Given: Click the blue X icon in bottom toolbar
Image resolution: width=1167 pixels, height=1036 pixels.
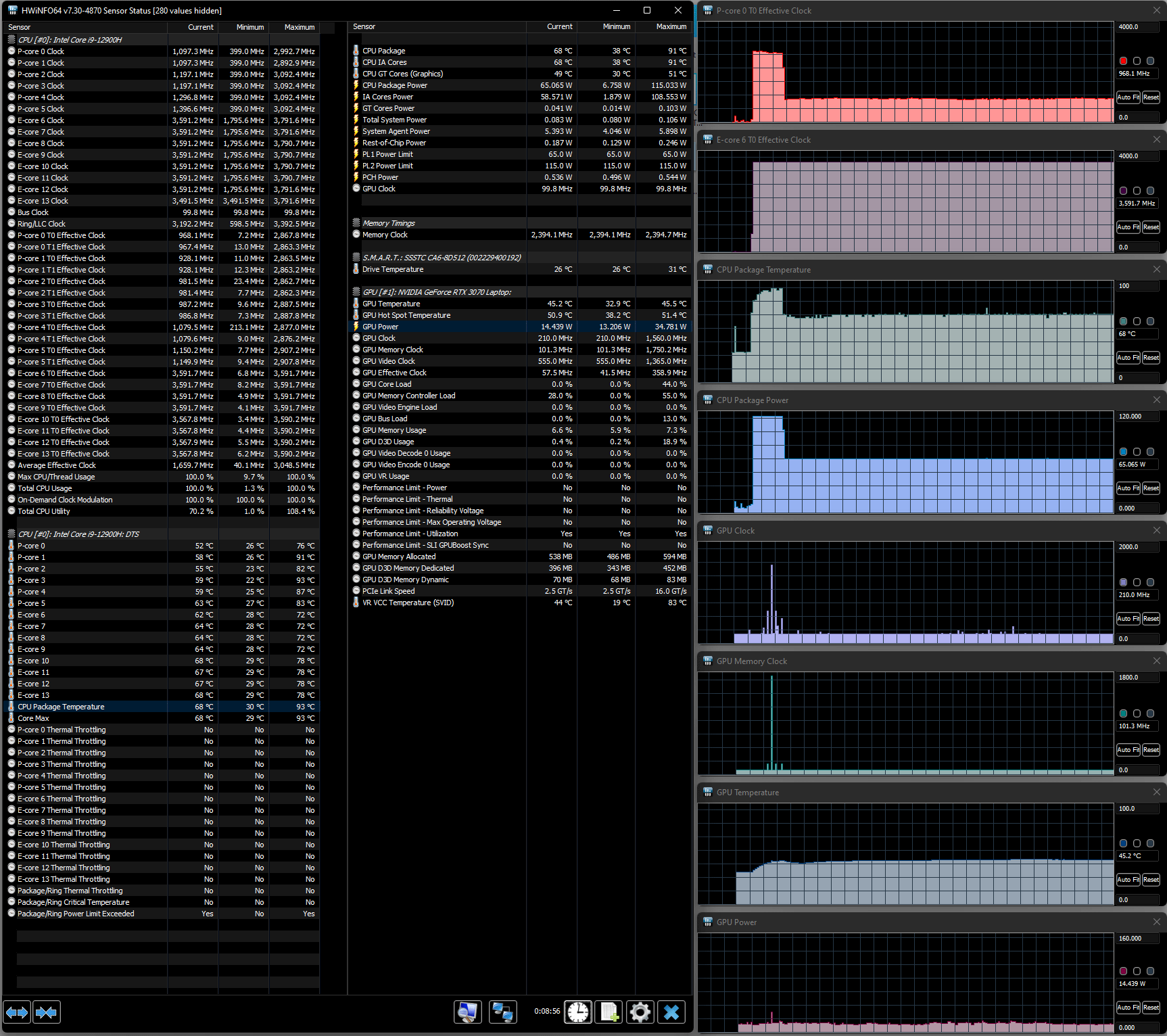Looking at the screenshot, I should tap(671, 1012).
